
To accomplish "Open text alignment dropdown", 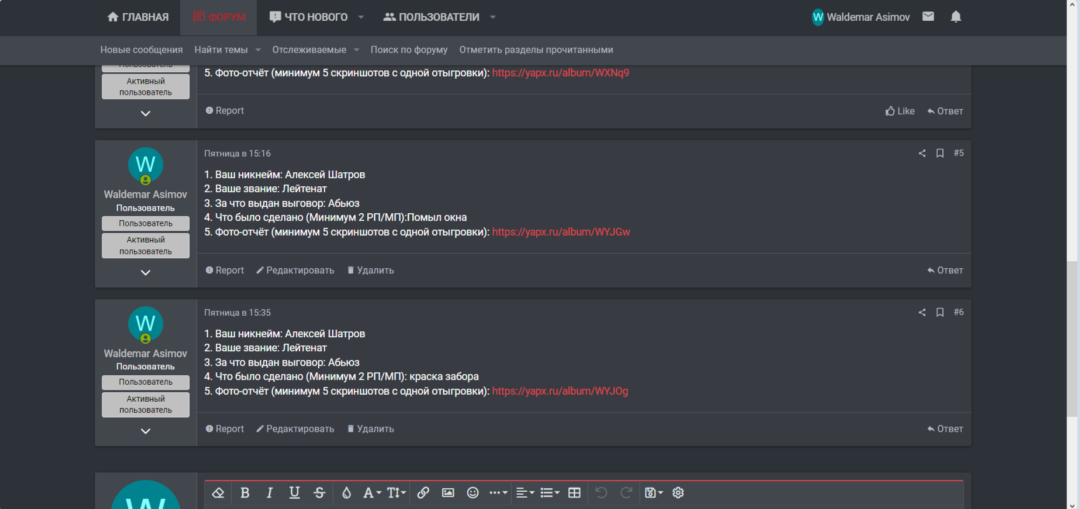I will [525, 492].
